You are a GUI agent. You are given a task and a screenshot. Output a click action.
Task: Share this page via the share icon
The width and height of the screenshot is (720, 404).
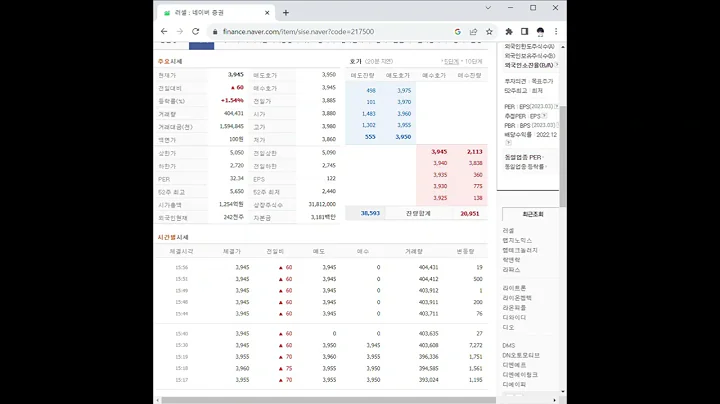[x=473, y=32]
